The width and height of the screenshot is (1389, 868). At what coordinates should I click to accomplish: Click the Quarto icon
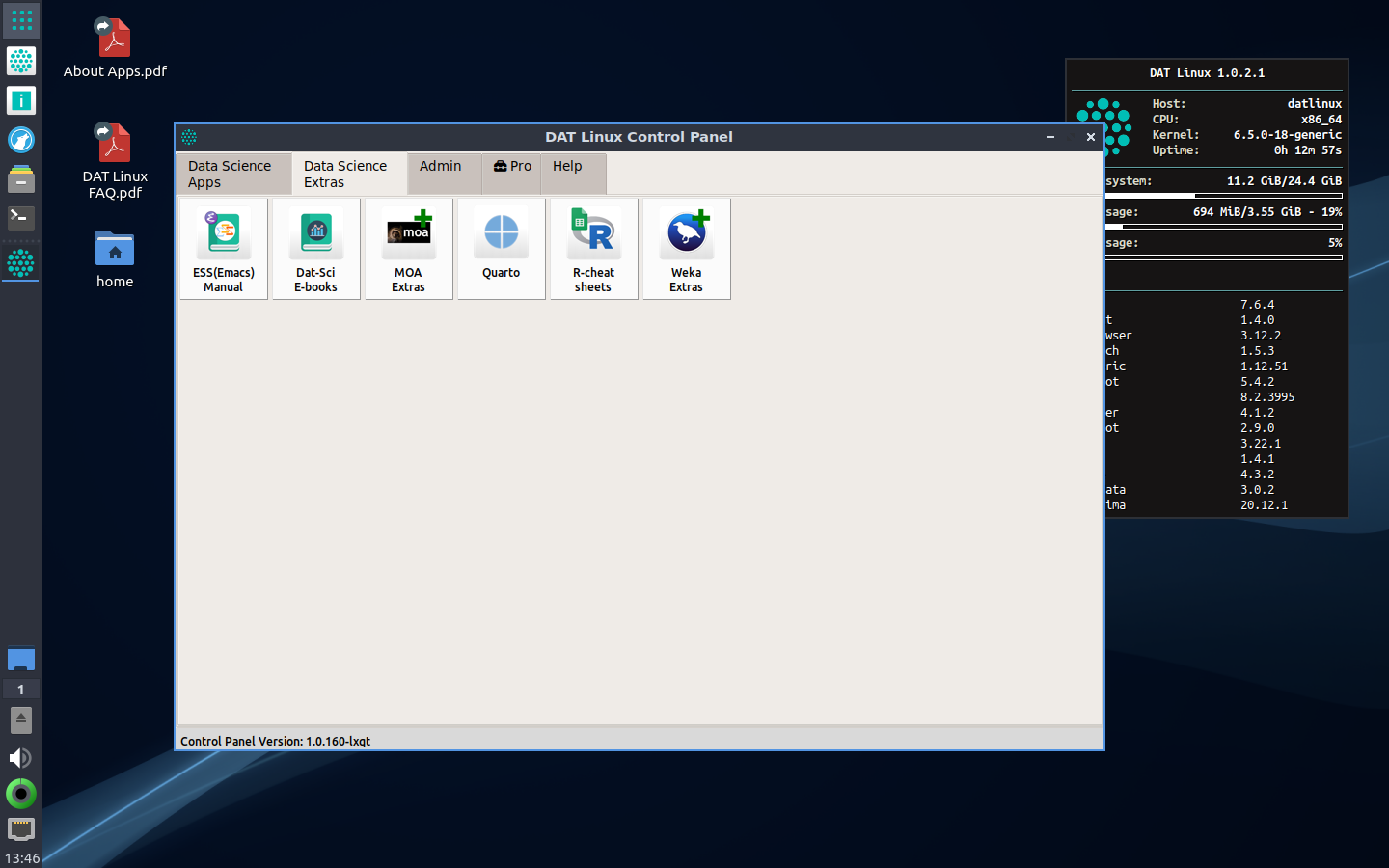(501, 249)
